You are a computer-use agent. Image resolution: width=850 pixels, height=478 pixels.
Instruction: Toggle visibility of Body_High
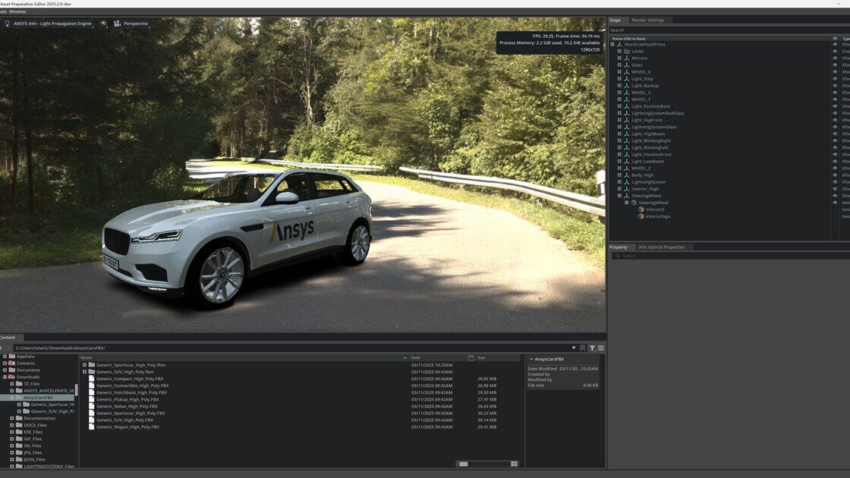click(835, 175)
